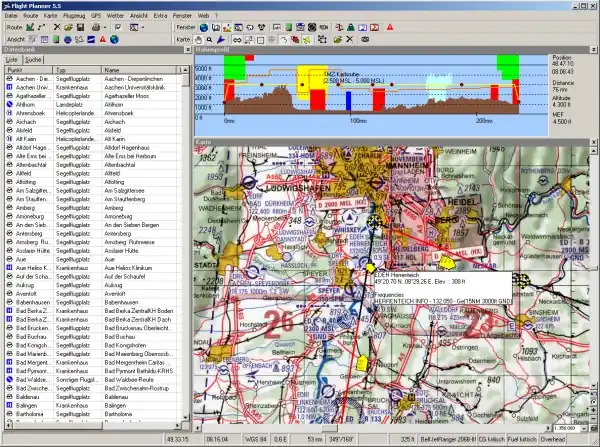Open the Web menu
Image resolution: width=600 pixels, height=447 pixels.
(203, 16)
